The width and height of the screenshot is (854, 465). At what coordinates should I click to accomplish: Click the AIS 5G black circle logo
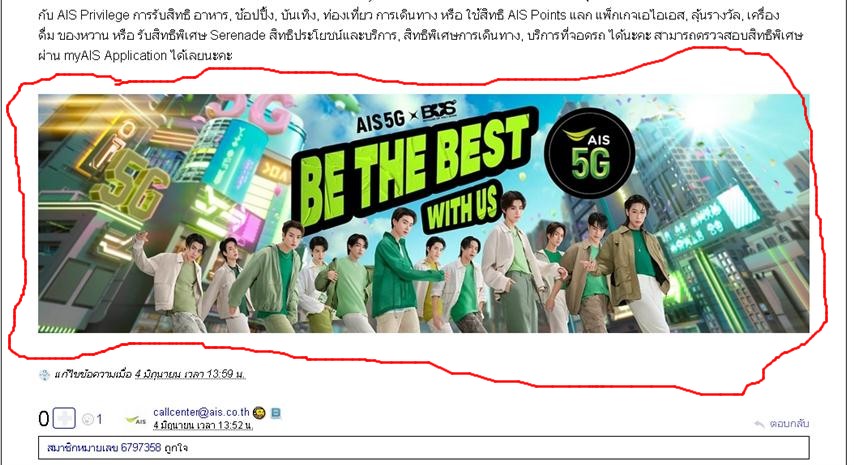[x=590, y=152]
